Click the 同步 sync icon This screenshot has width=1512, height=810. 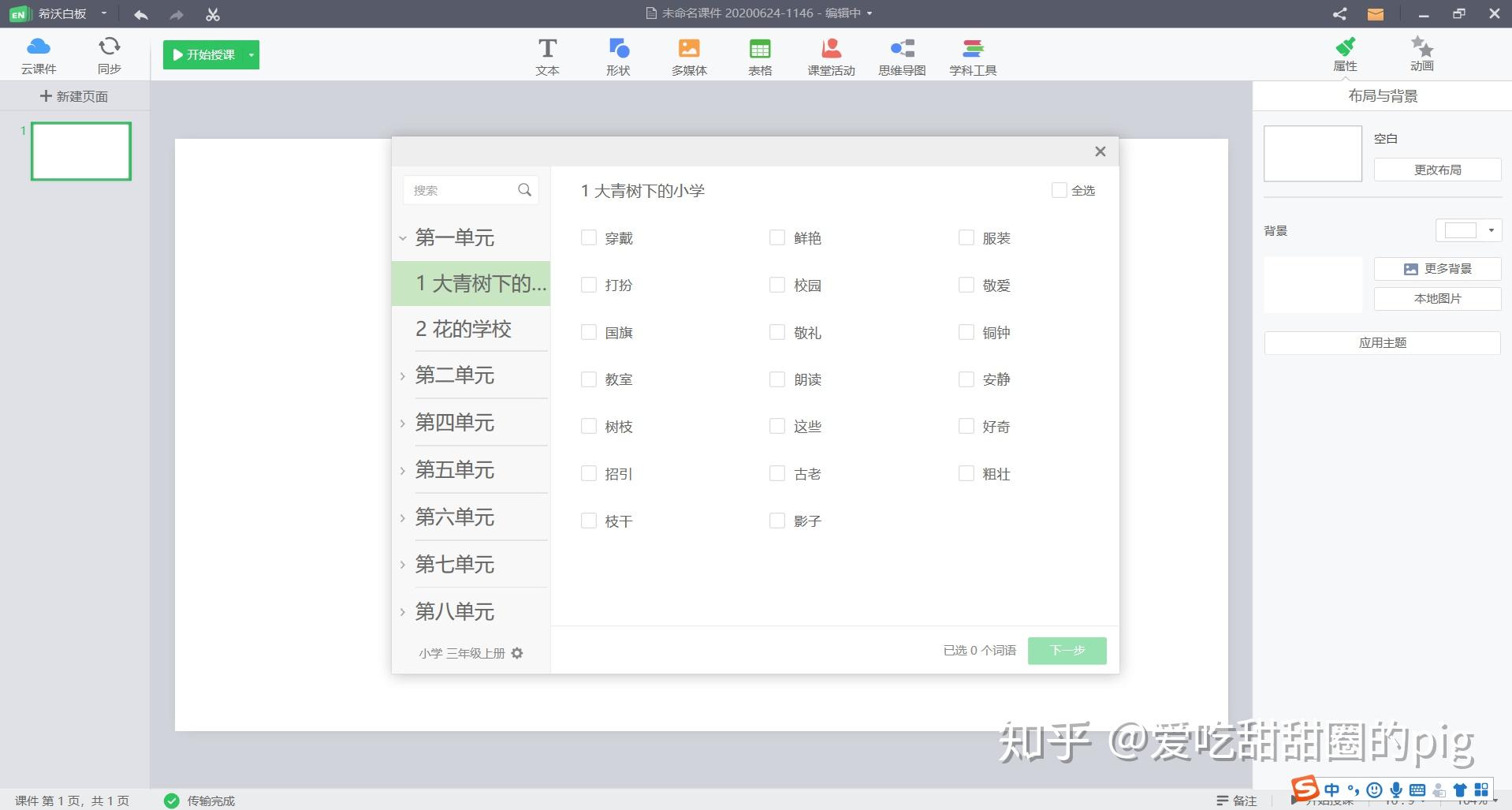tap(109, 55)
